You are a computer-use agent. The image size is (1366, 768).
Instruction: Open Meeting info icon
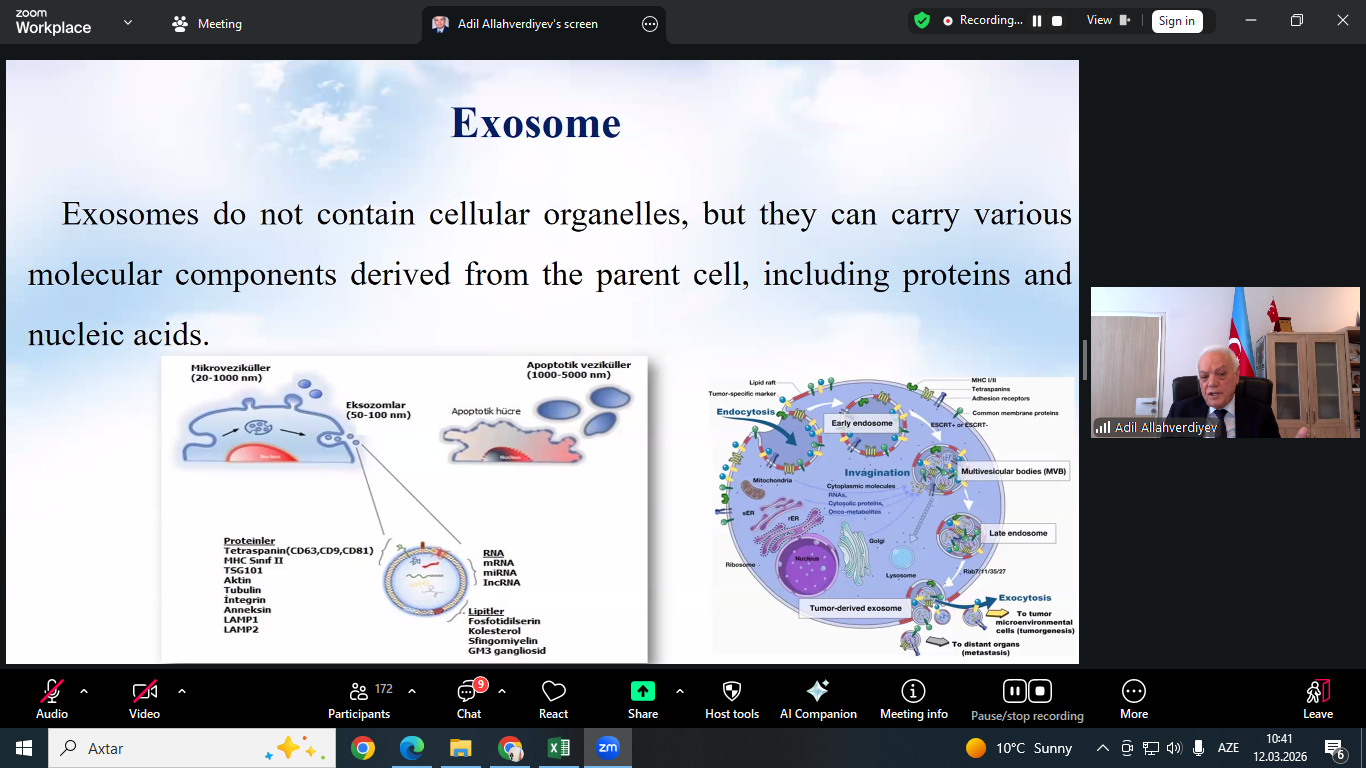913,691
